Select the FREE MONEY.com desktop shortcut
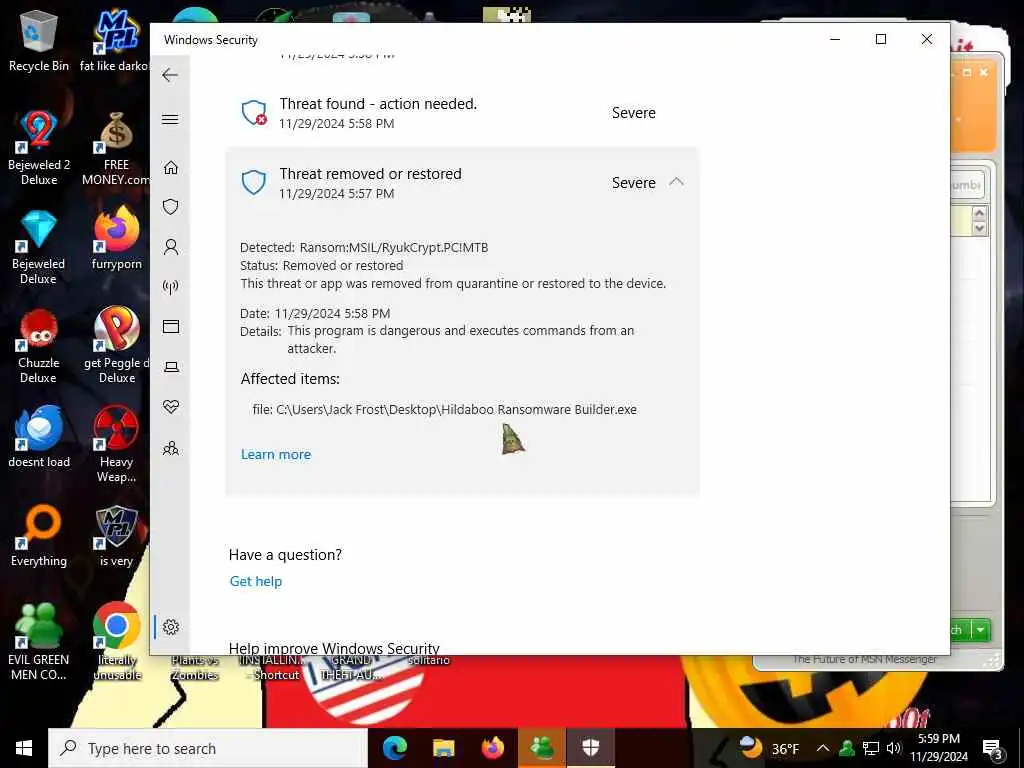The width and height of the screenshot is (1024, 768). coord(116,147)
